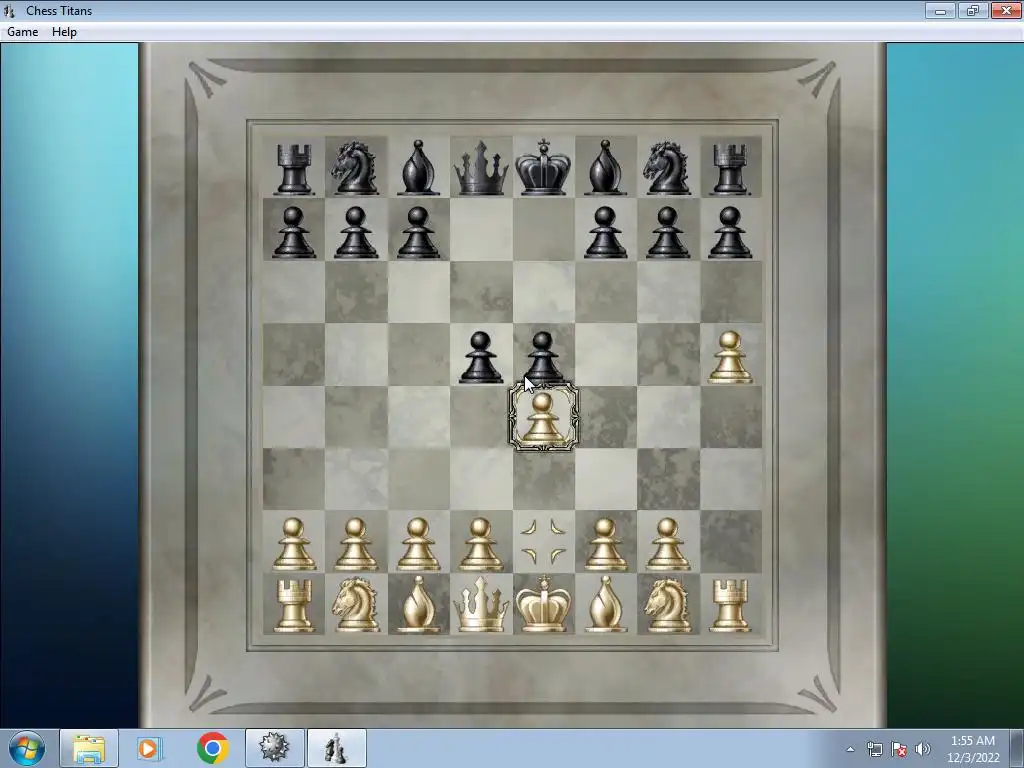
Task: Select the black bishop on f8
Action: 606,168
